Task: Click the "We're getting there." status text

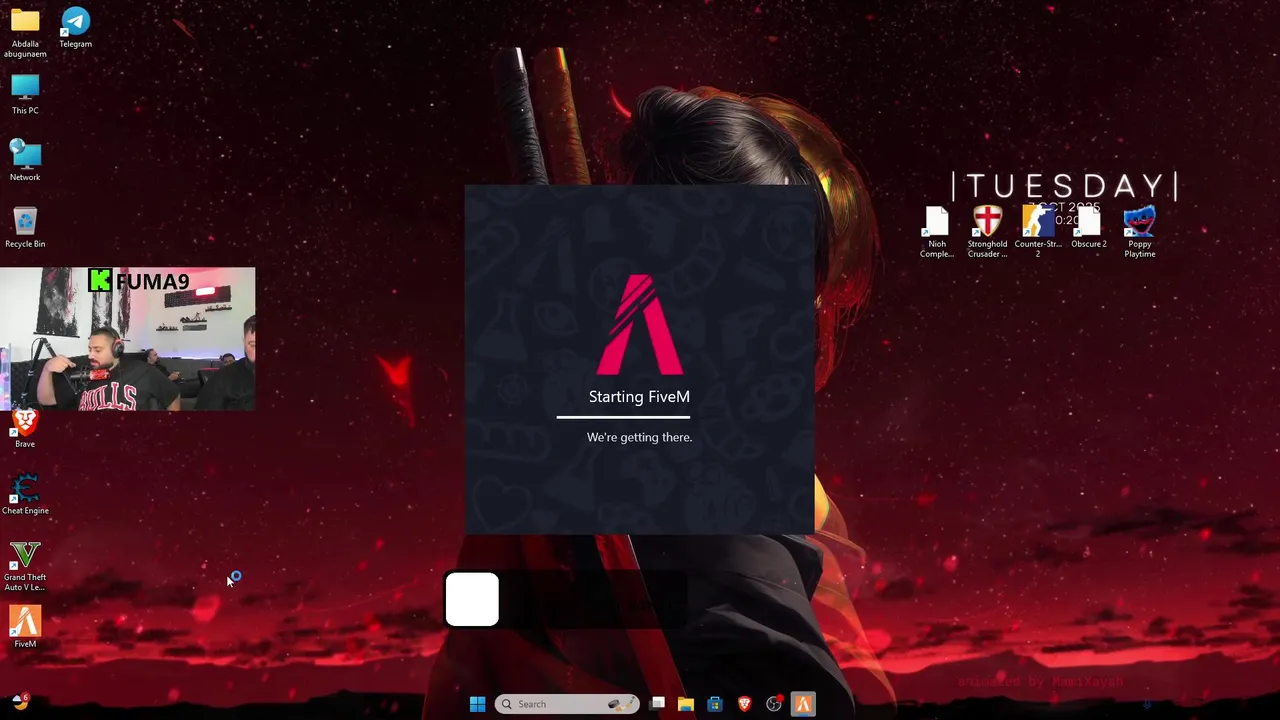Action: pyautogui.click(x=639, y=437)
